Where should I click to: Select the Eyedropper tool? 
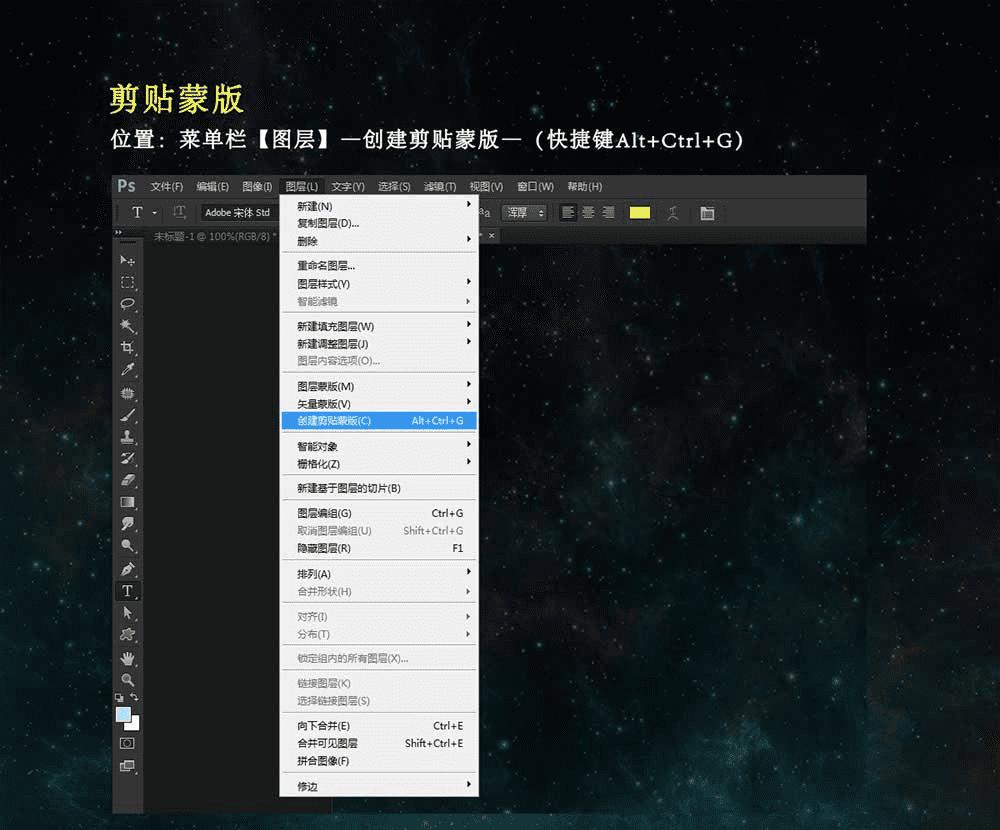click(x=128, y=369)
